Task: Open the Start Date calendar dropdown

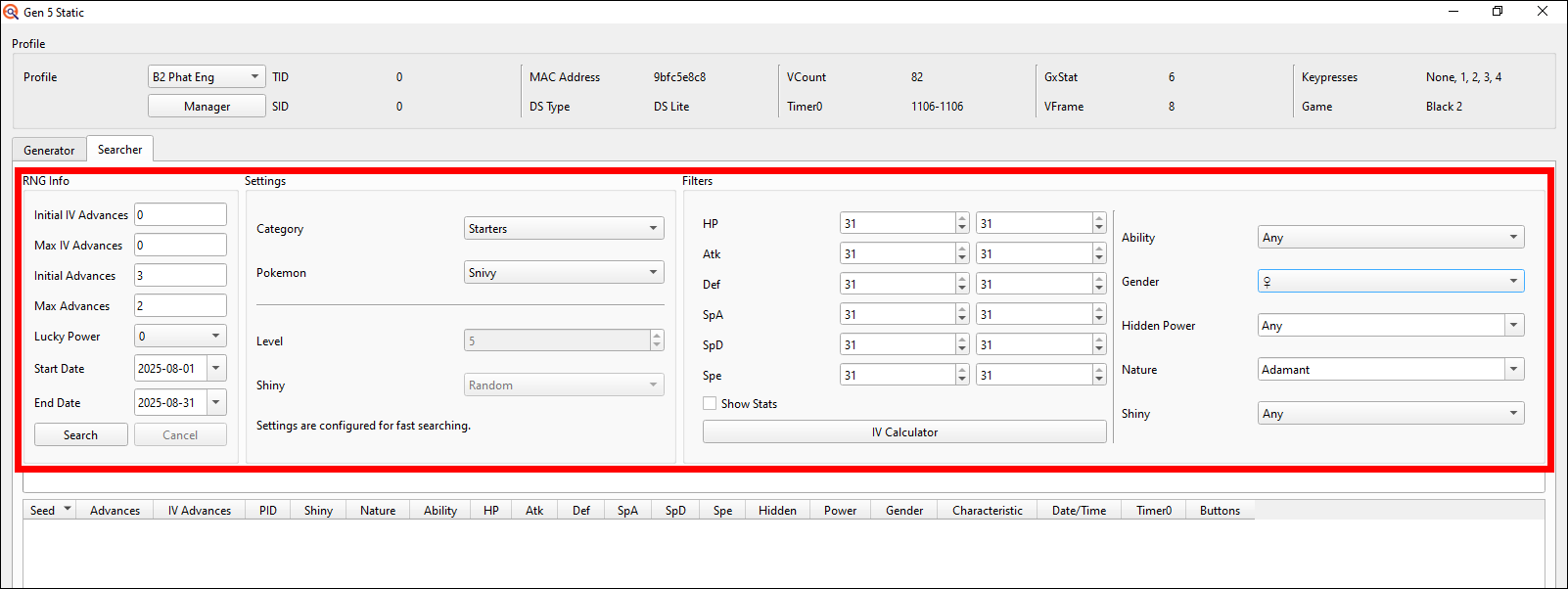Action: (216, 369)
